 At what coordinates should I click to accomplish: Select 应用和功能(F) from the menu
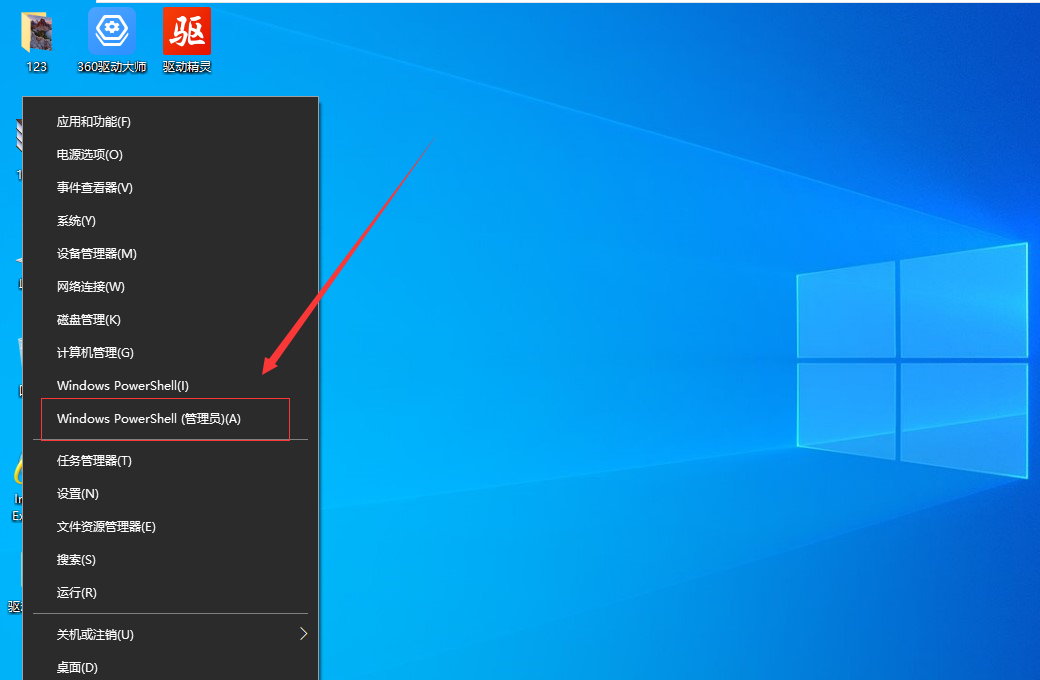(x=94, y=122)
